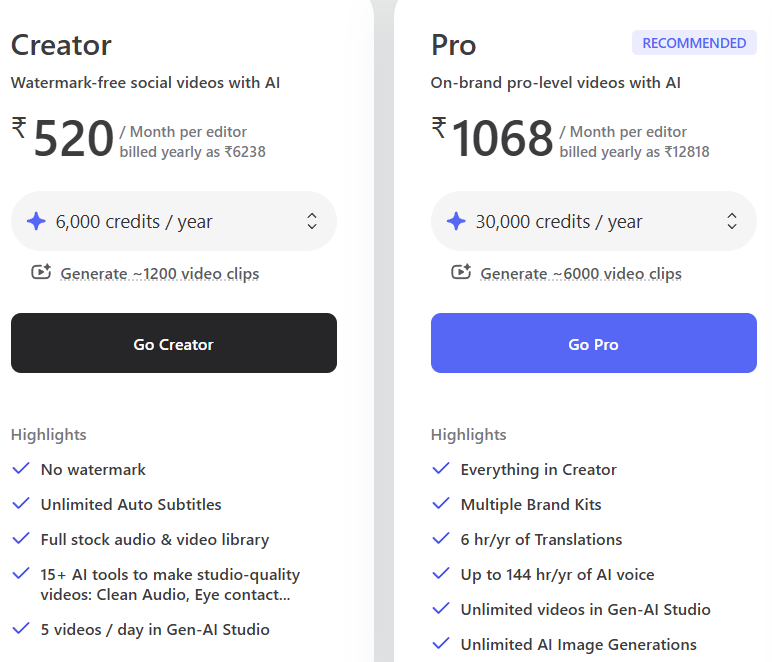The image size is (772, 662).
Task: Click the sparkle icon beside 6,000 credits
Action: (x=37, y=221)
